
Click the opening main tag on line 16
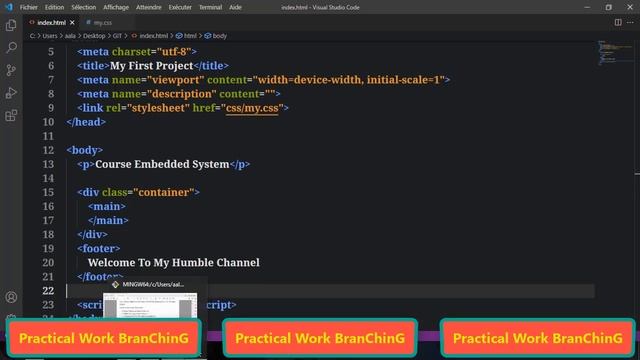pos(107,207)
